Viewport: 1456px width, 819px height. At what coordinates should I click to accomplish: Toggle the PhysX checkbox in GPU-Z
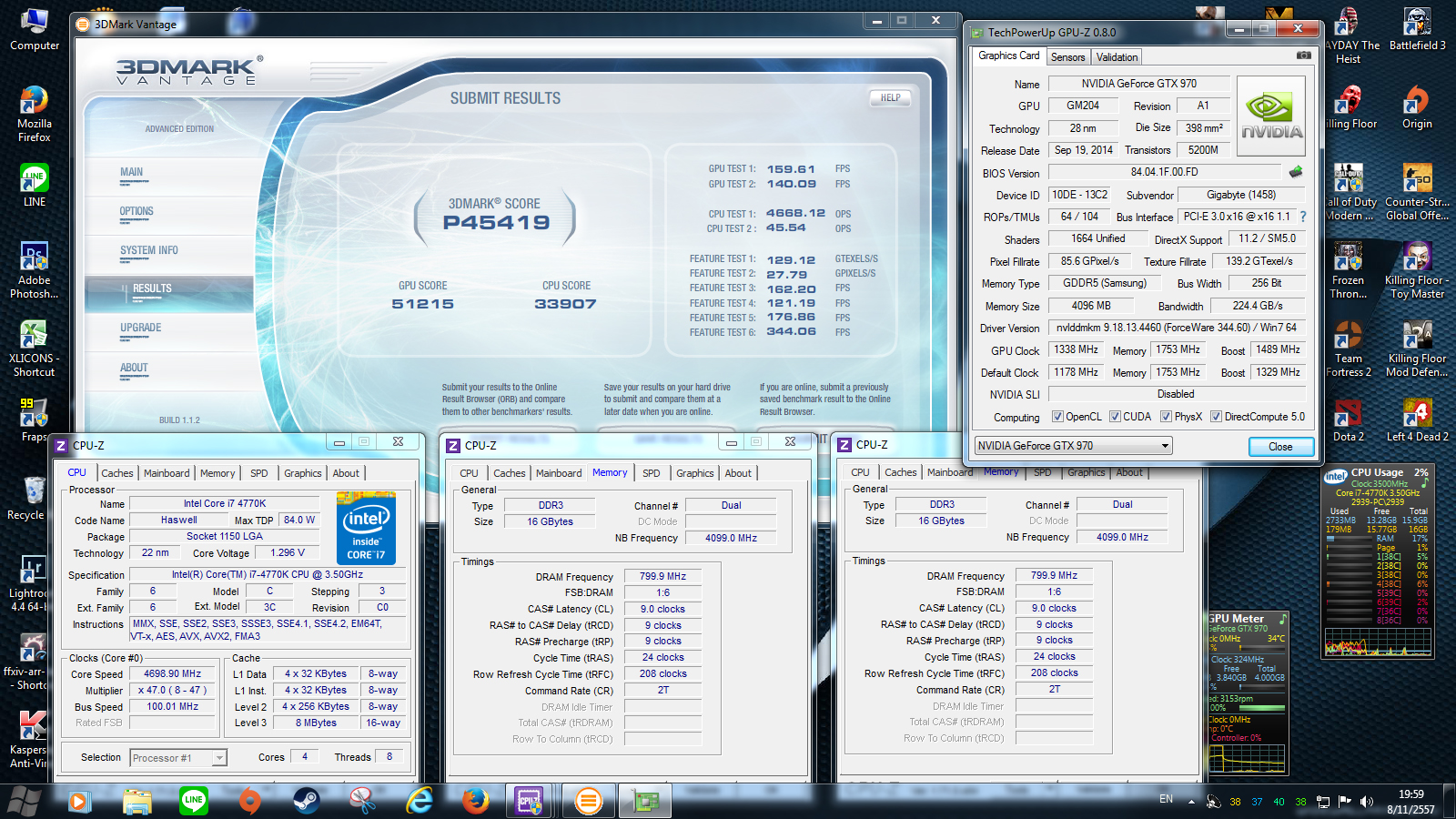click(1166, 417)
